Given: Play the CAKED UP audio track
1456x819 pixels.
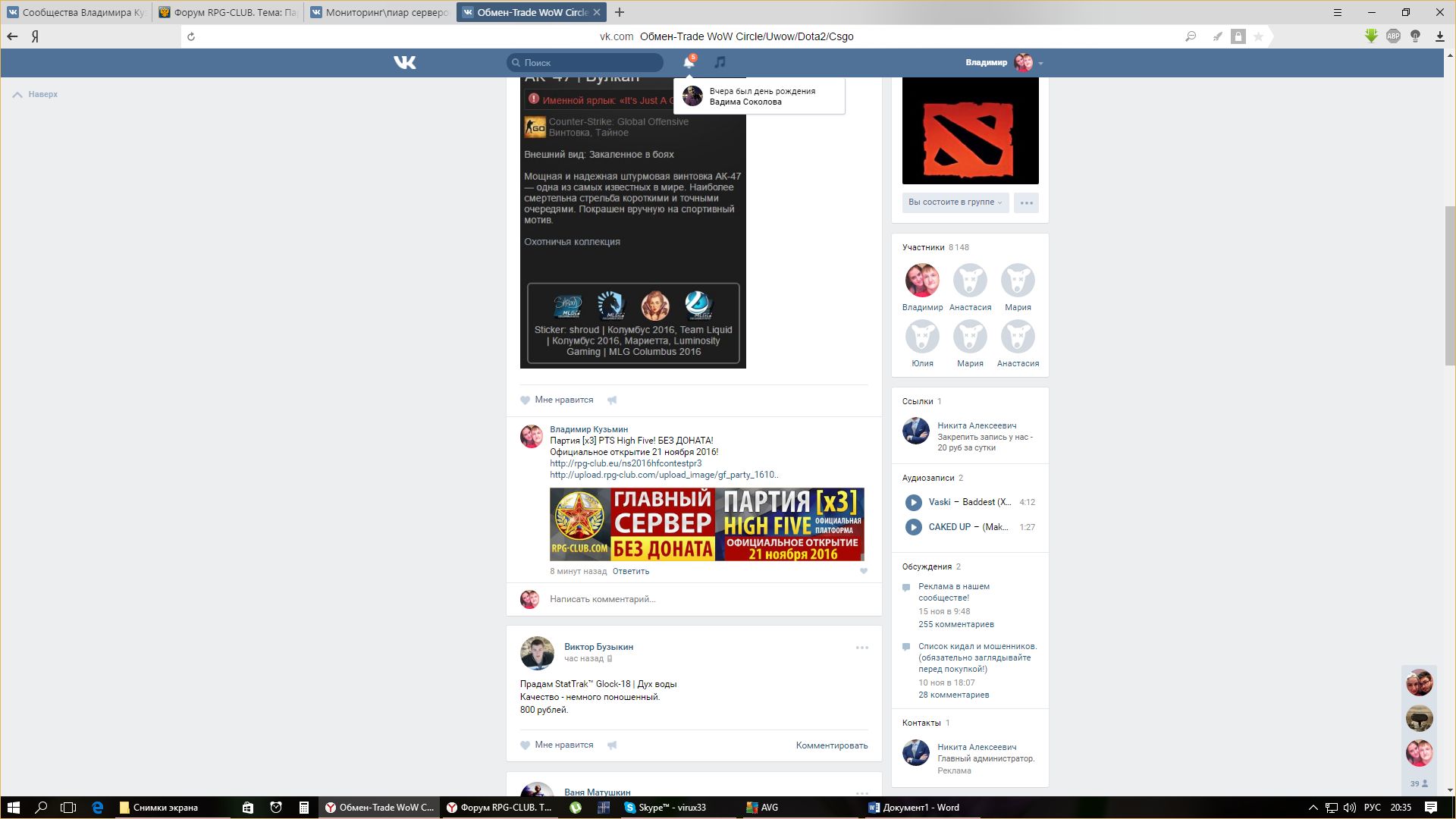Looking at the screenshot, I should coord(913,527).
